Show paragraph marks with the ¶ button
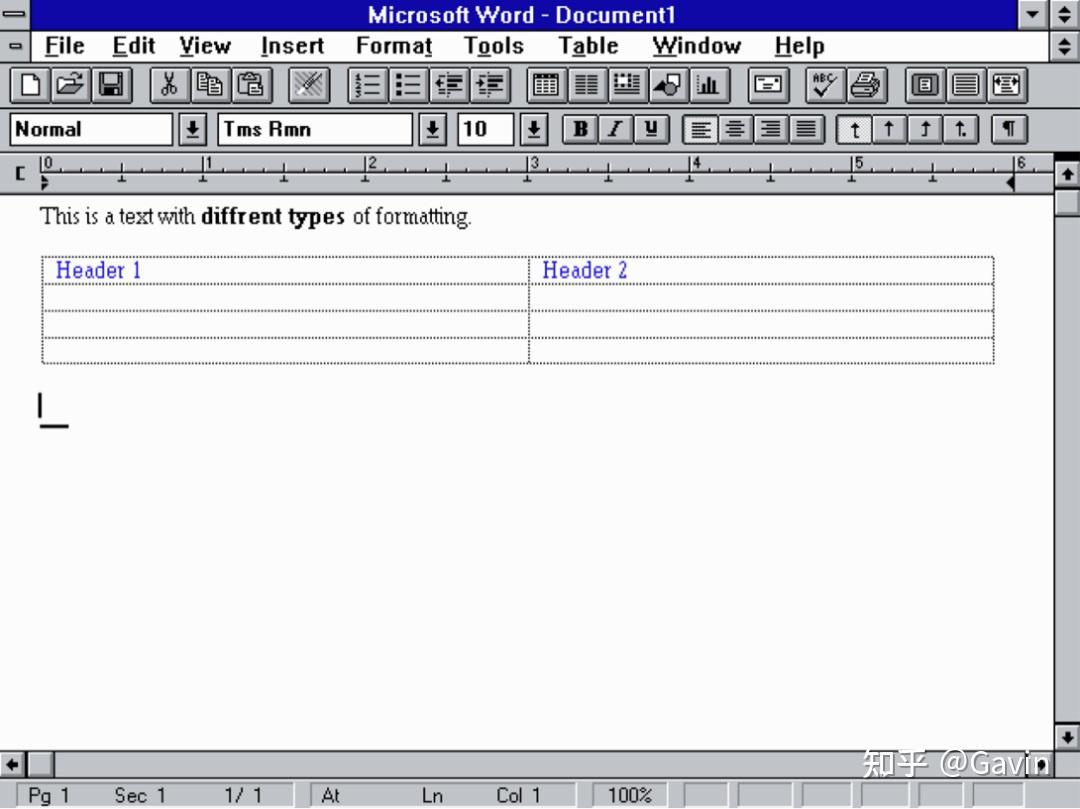Image resolution: width=1080 pixels, height=809 pixels. (x=1008, y=129)
